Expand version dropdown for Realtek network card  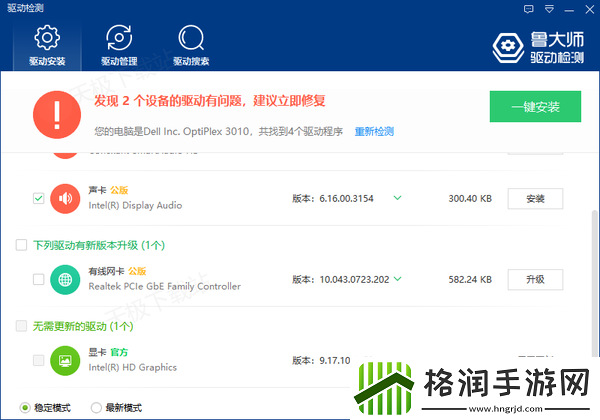pyautogui.click(x=398, y=279)
